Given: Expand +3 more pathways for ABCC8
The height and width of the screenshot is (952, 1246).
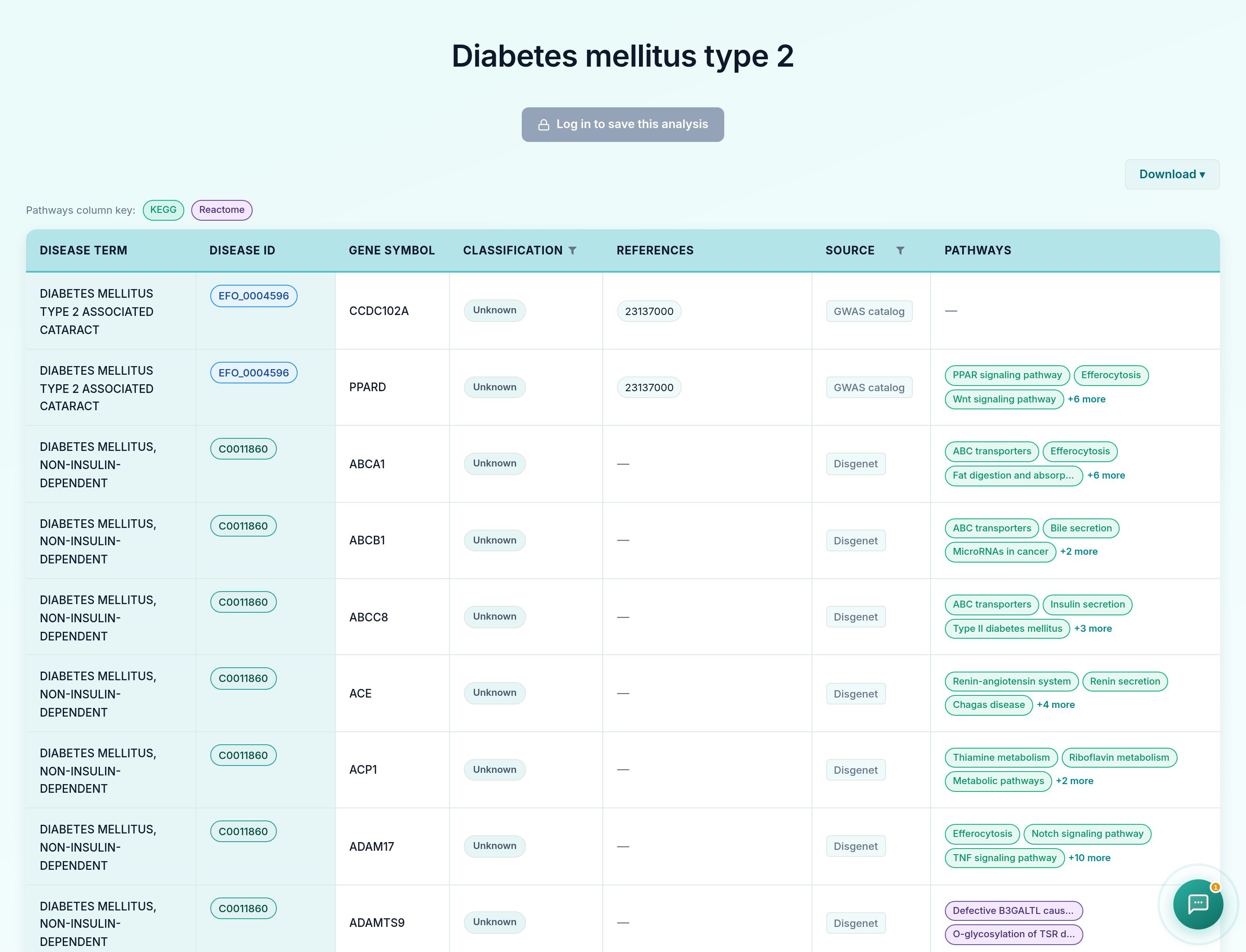Looking at the screenshot, I should click(1093, 628).
